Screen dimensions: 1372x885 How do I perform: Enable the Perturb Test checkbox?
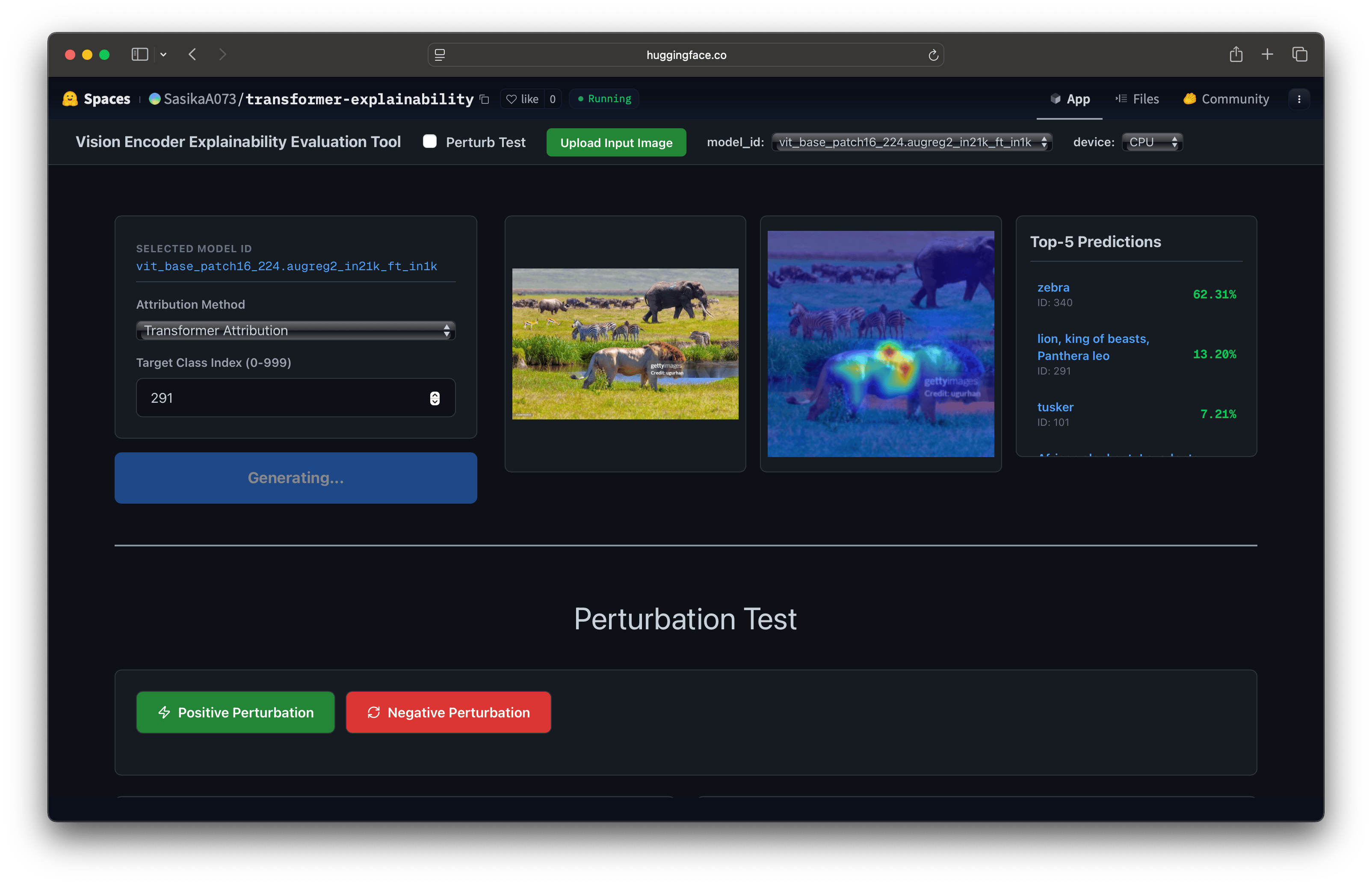pyautogui.click(x=430, y=142)
